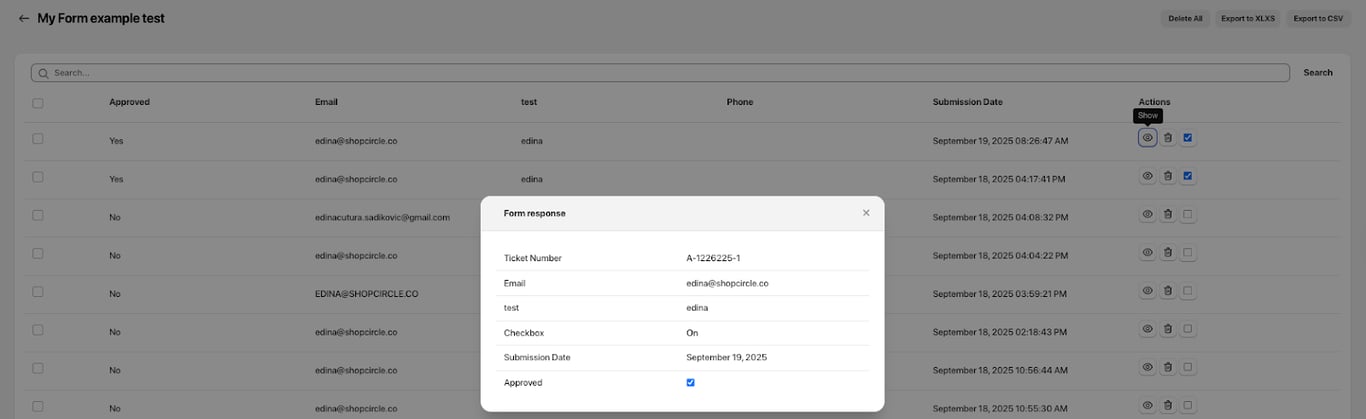1366x419 pixels.
Task: Select the first row's left checkbox
Action: point(38,139)
